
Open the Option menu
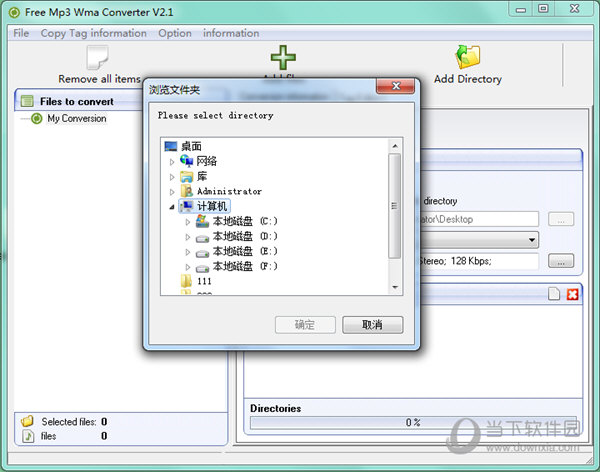coord(175,33)
